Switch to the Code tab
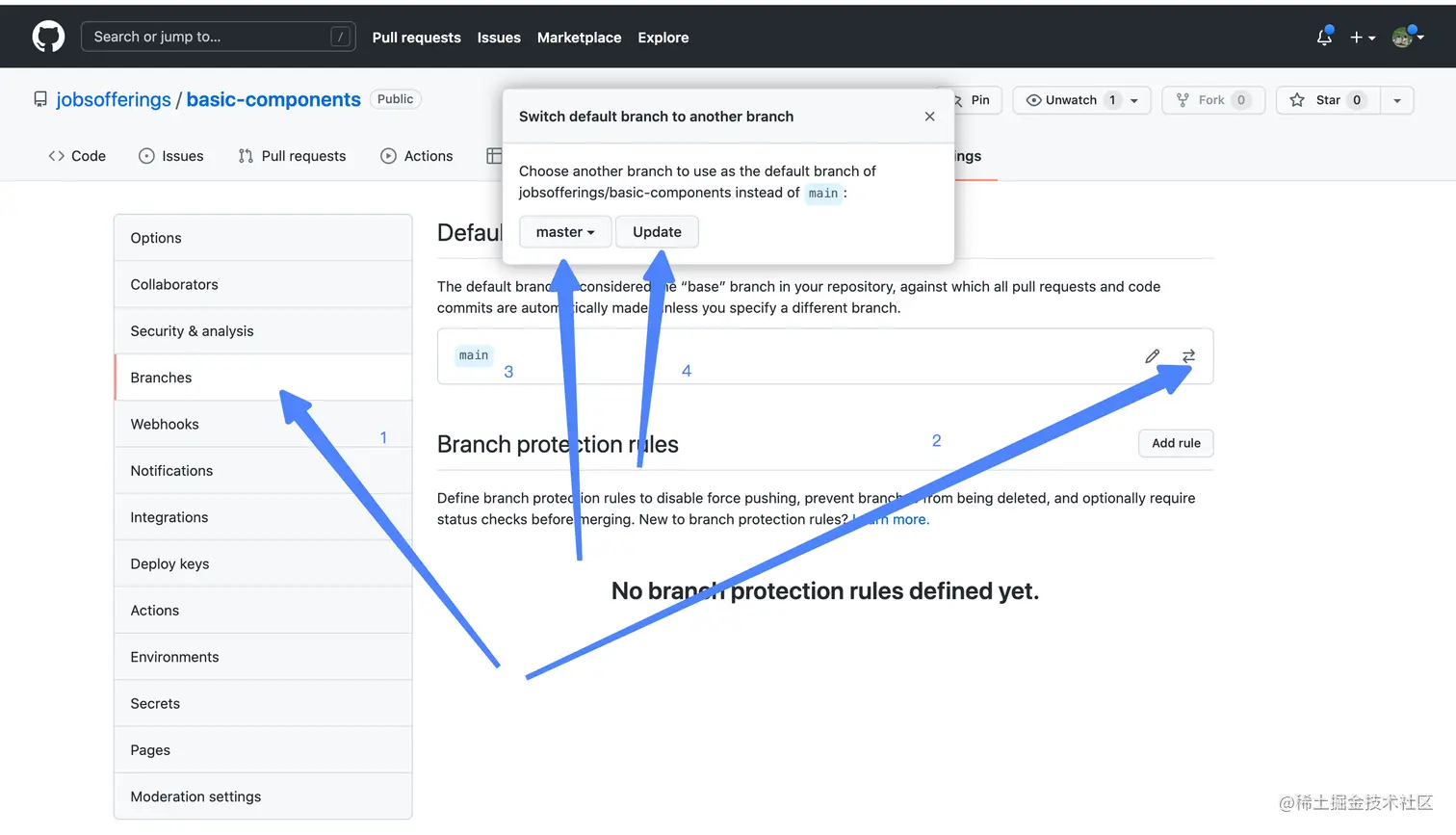The image size is (1456, 835). (x=77, y=156)
